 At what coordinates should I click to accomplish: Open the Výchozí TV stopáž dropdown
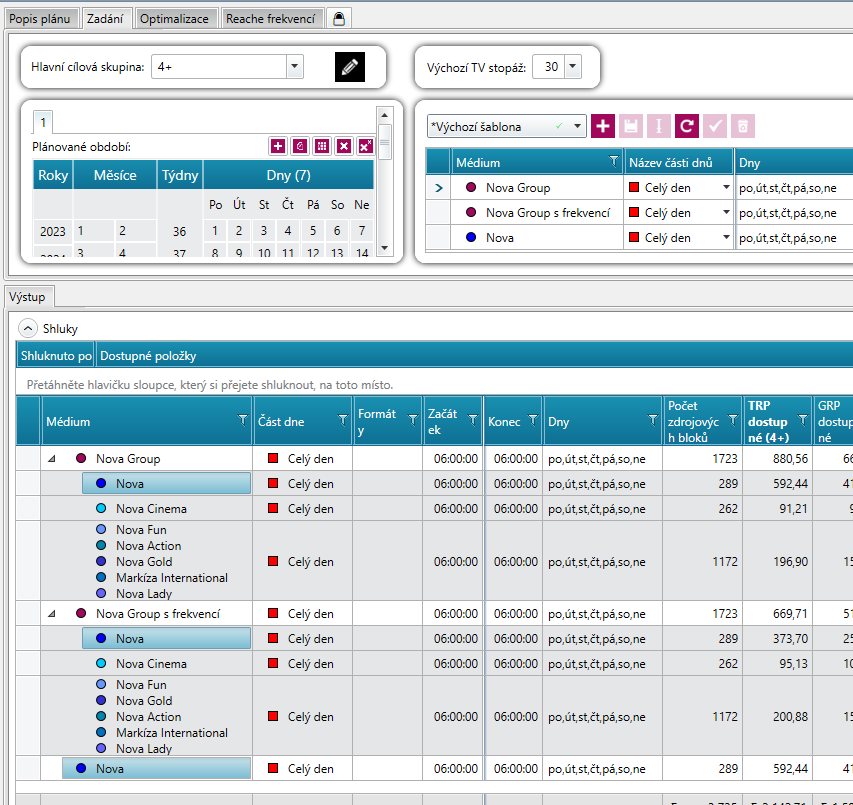pos(572,67)
